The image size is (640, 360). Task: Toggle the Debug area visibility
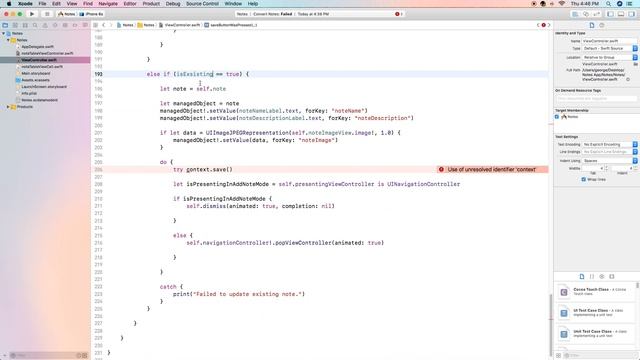pyautogui.click(x=621, y=14)
